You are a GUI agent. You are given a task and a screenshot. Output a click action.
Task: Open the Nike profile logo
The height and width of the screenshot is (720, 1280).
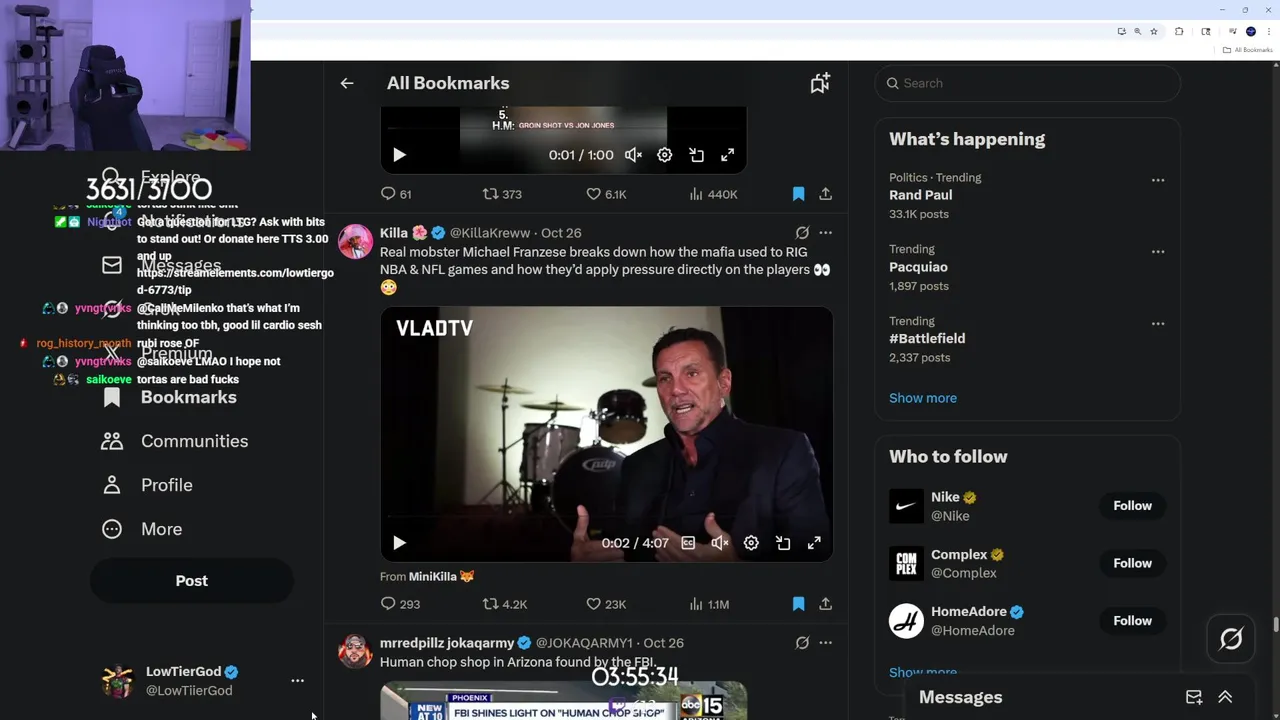click(x=907, y=506)
